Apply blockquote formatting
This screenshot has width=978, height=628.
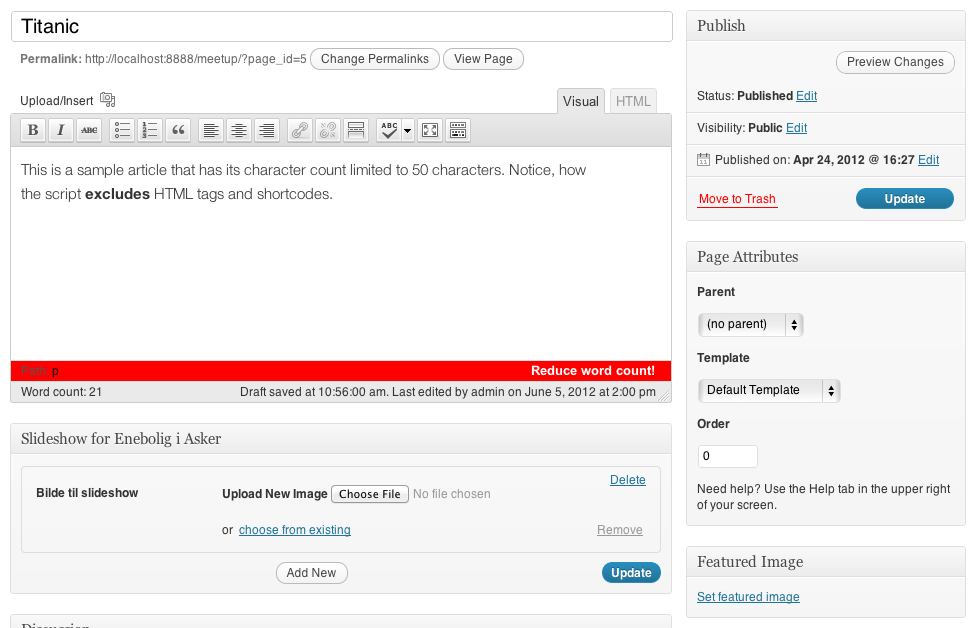pyautogui.click(x=179, y=130)
